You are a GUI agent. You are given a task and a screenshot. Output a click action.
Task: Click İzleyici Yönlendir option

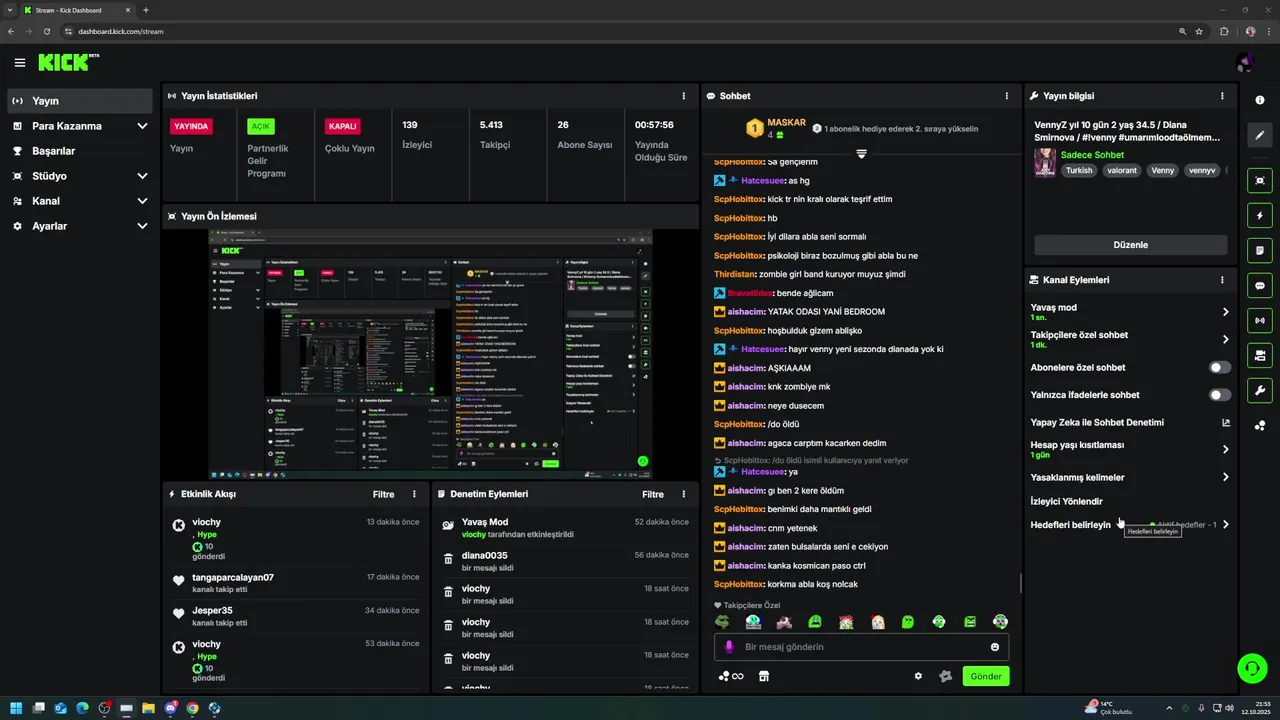[1066, 501]
